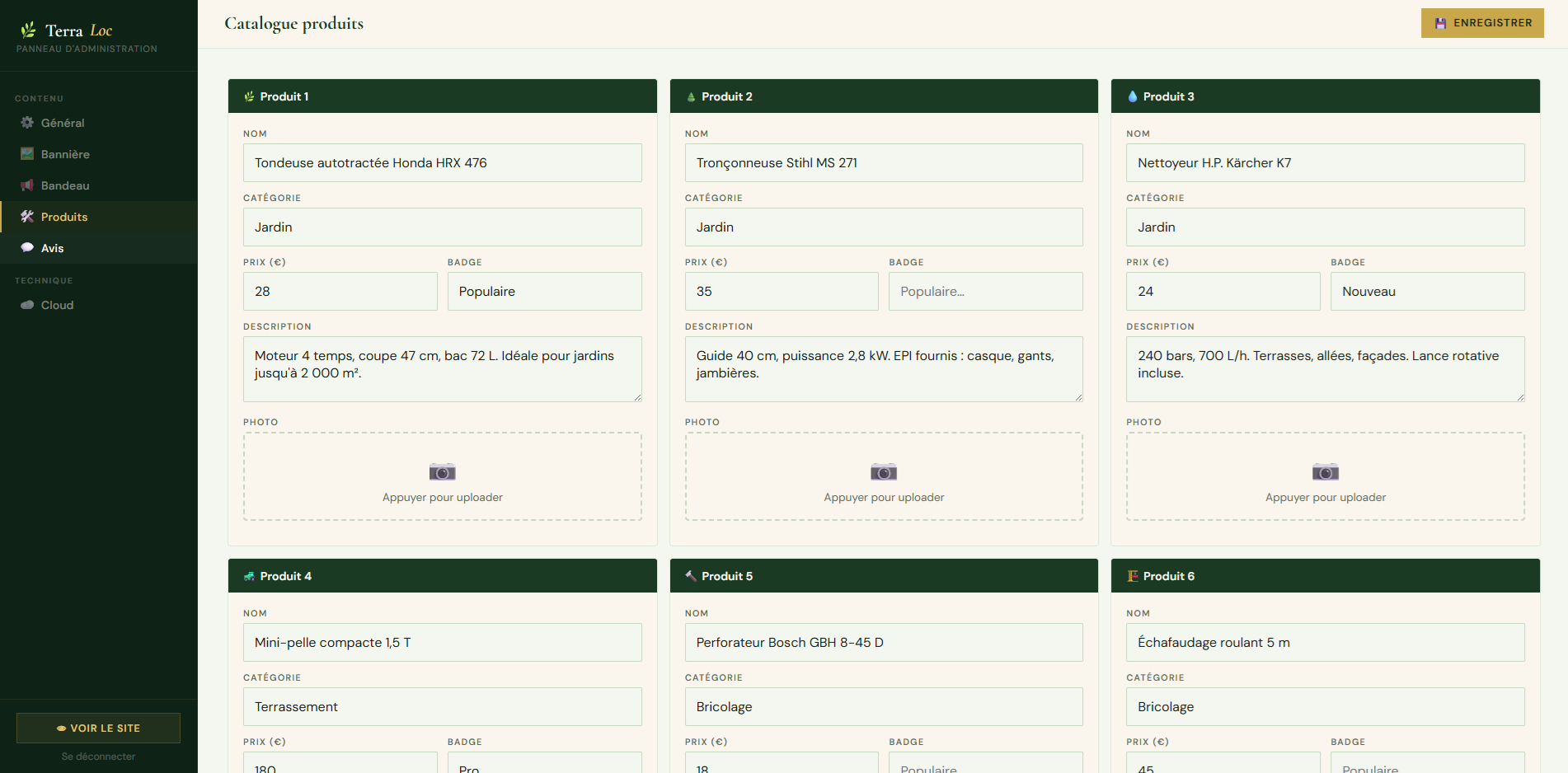Image resolution: width=1568 pixels, height=773 pixels.
Task: Edit the name field 'Nettoyeur H.P. Kärcher K7'
Action: point(1326,163)
